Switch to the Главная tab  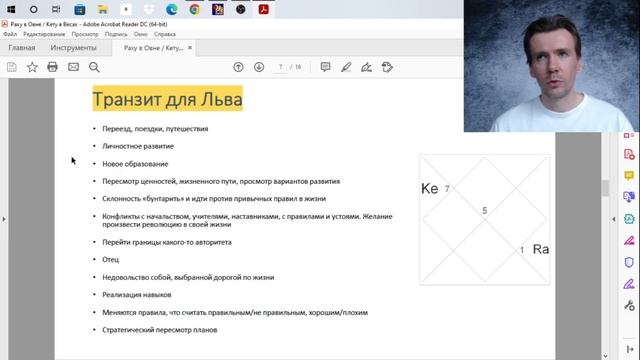(x=22, y=48)
